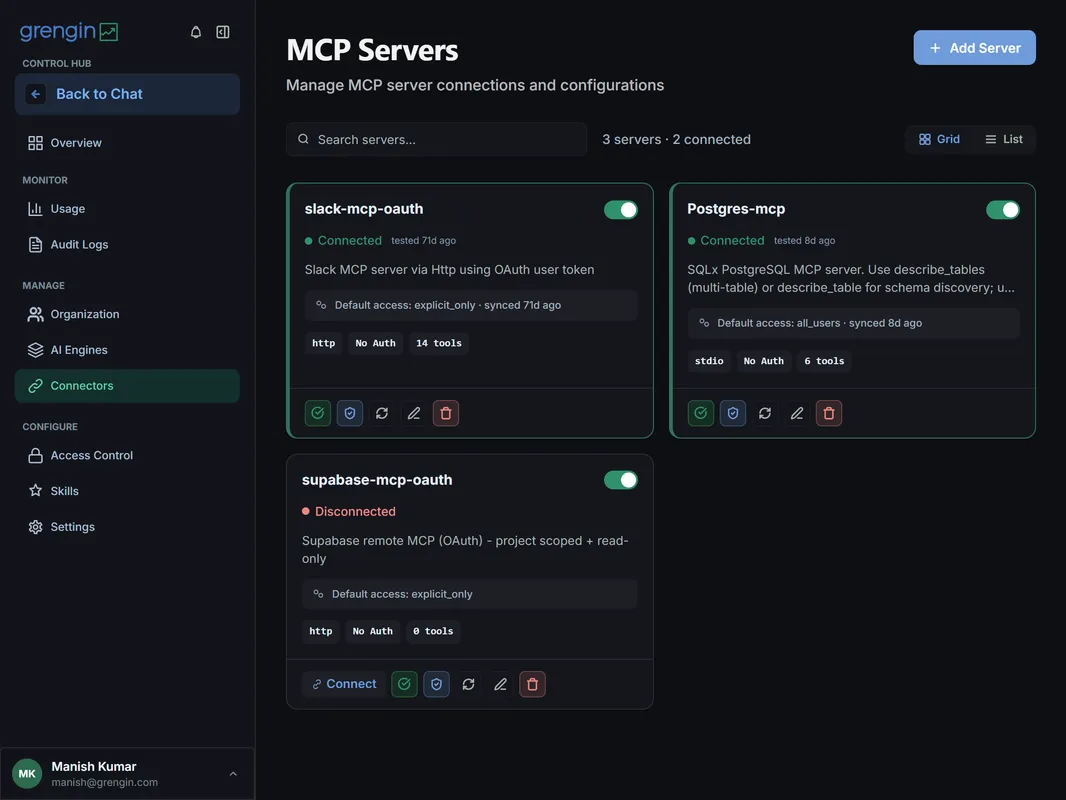Open Organization settings

127,314
